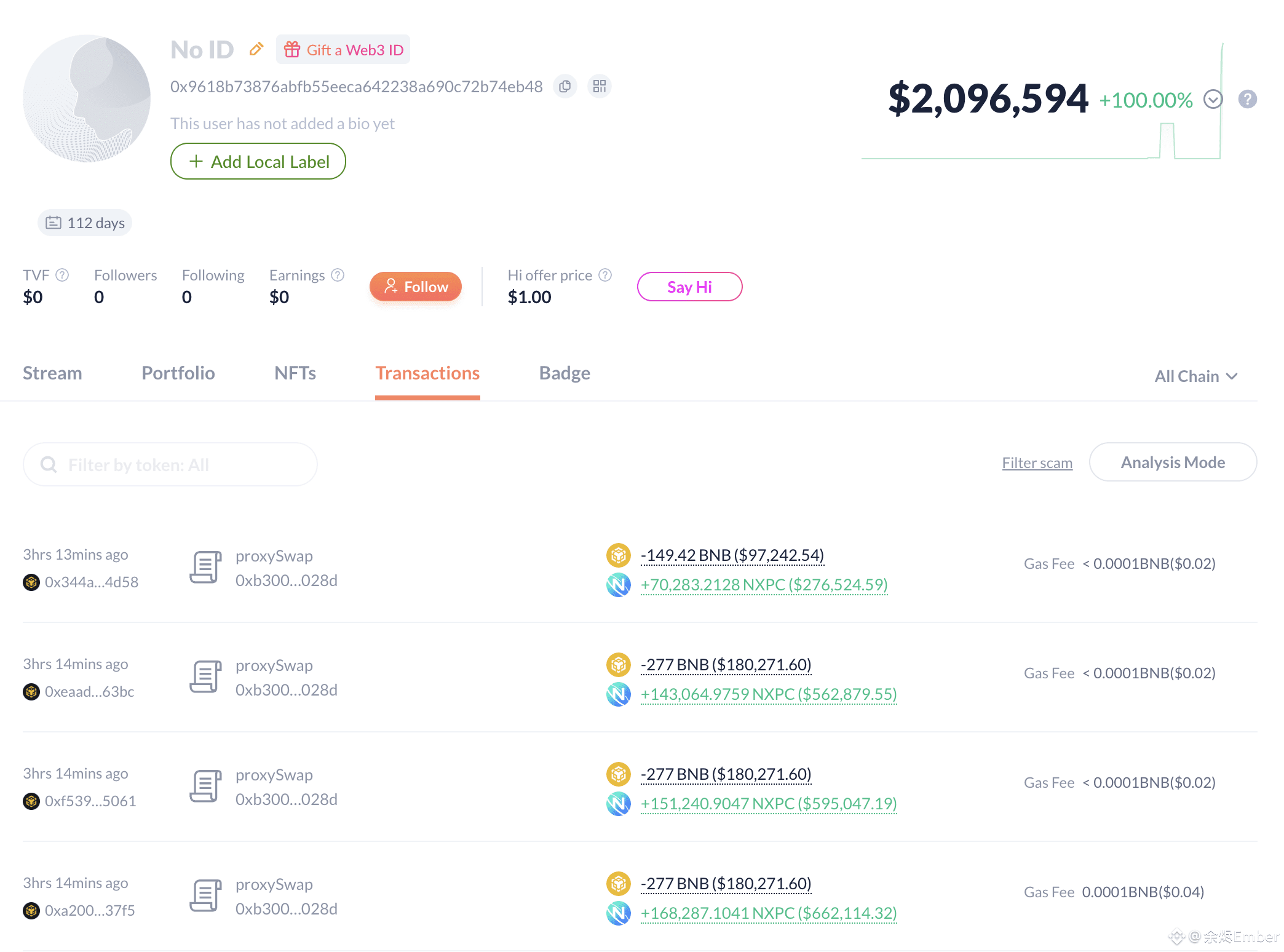Open the NFTs tab
The image size is (1284, 952).
(295, 373)
